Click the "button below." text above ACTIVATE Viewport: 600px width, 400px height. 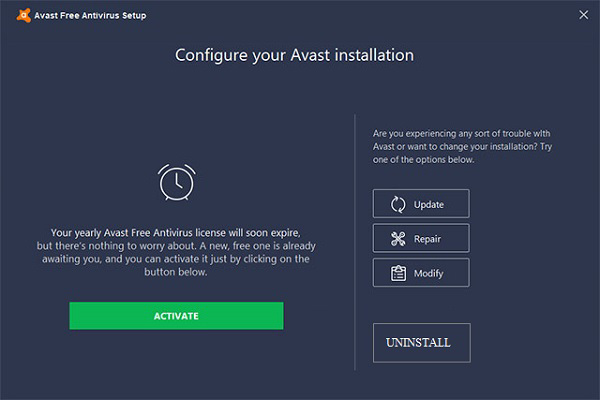(x=176, y=272)
